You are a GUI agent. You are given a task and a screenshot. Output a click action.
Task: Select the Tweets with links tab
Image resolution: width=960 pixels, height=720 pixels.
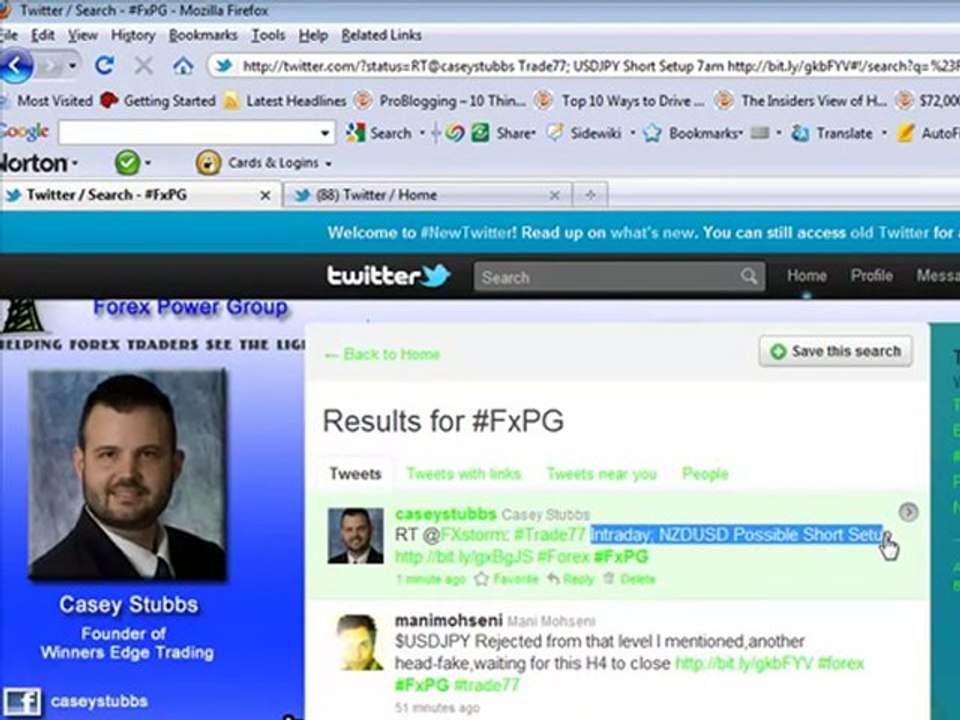click(x=463, y=473)
